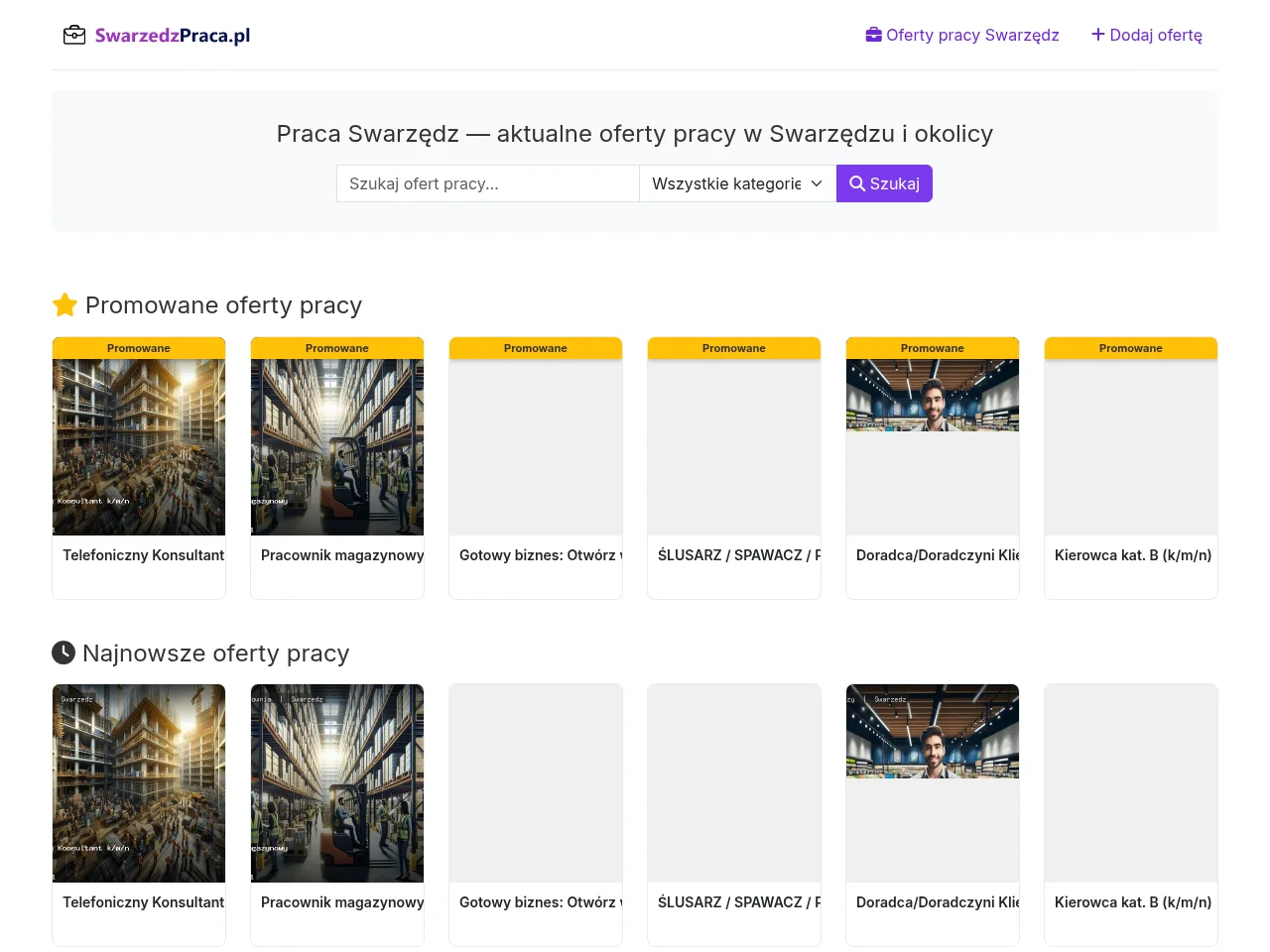Open newest Telefoniczny Konsultant warehouse image
The width and height of the screenshot is (1270, 952).
pos(139,783)
